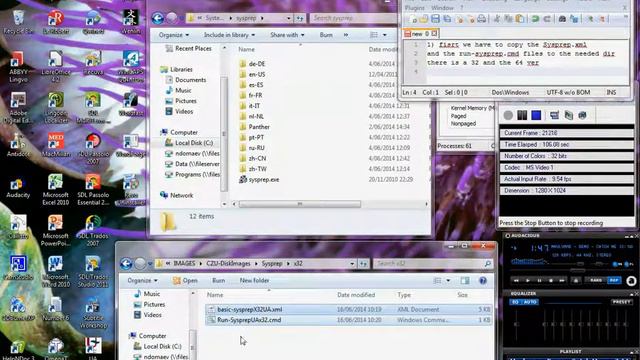Click the stop button in Audacious
640x360 pixels.
tap(551, 280)
